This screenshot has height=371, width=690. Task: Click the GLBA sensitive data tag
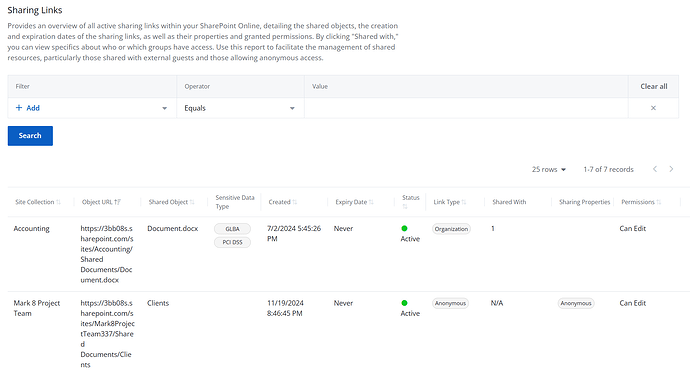tap(232, 229)
